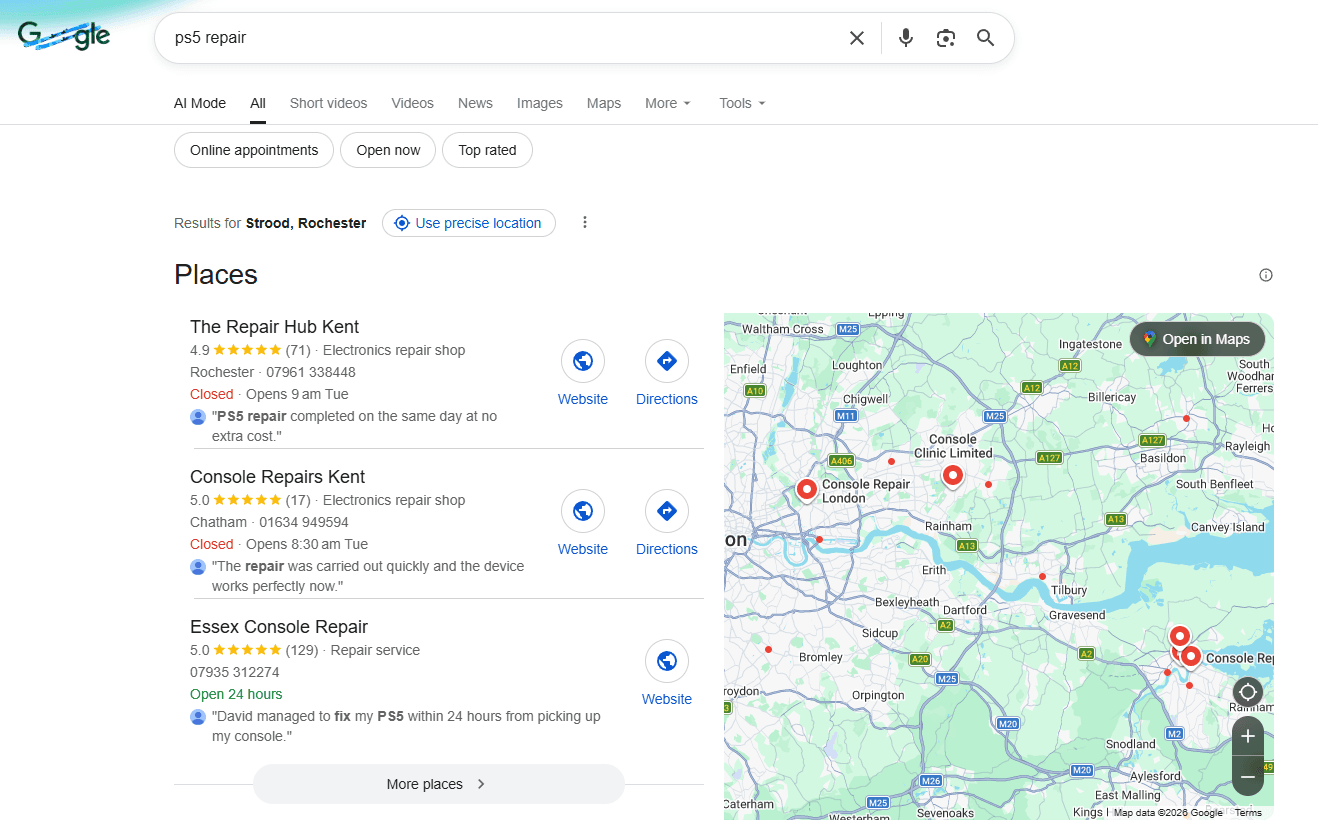
Task: Center map on my current location
Action: tap(1247, 692)
